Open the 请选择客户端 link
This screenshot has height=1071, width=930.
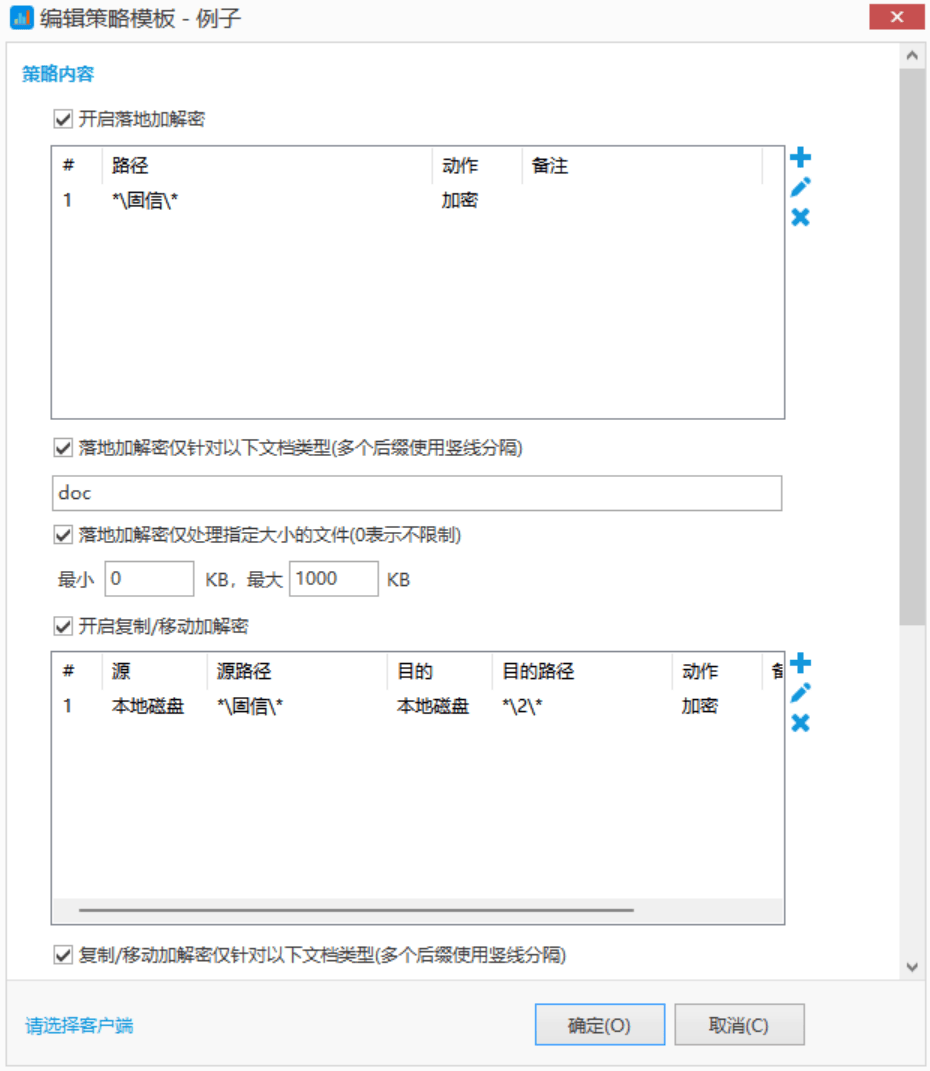79,1026
